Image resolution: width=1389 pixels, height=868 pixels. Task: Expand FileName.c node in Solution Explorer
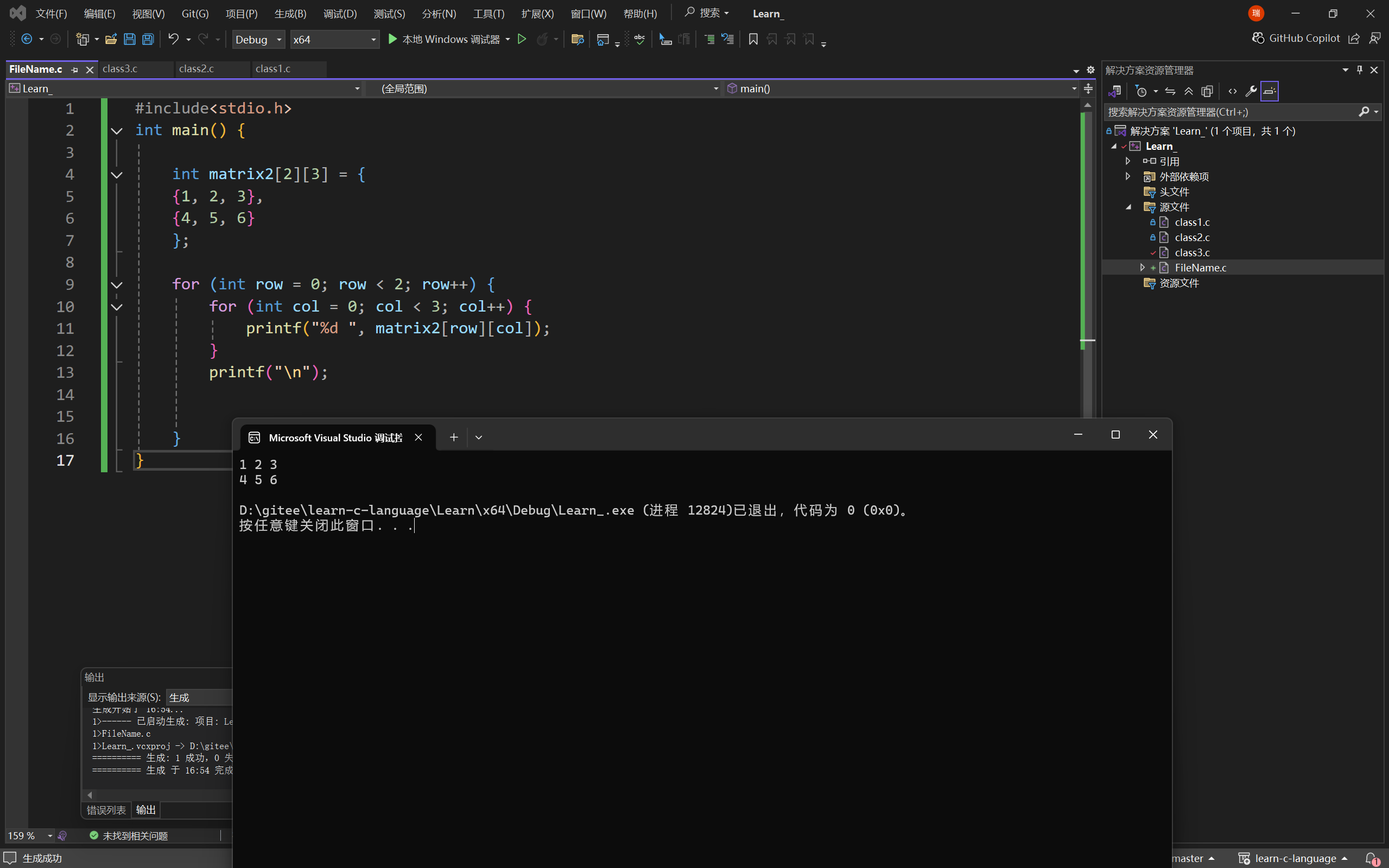[x=1141, y=268]
